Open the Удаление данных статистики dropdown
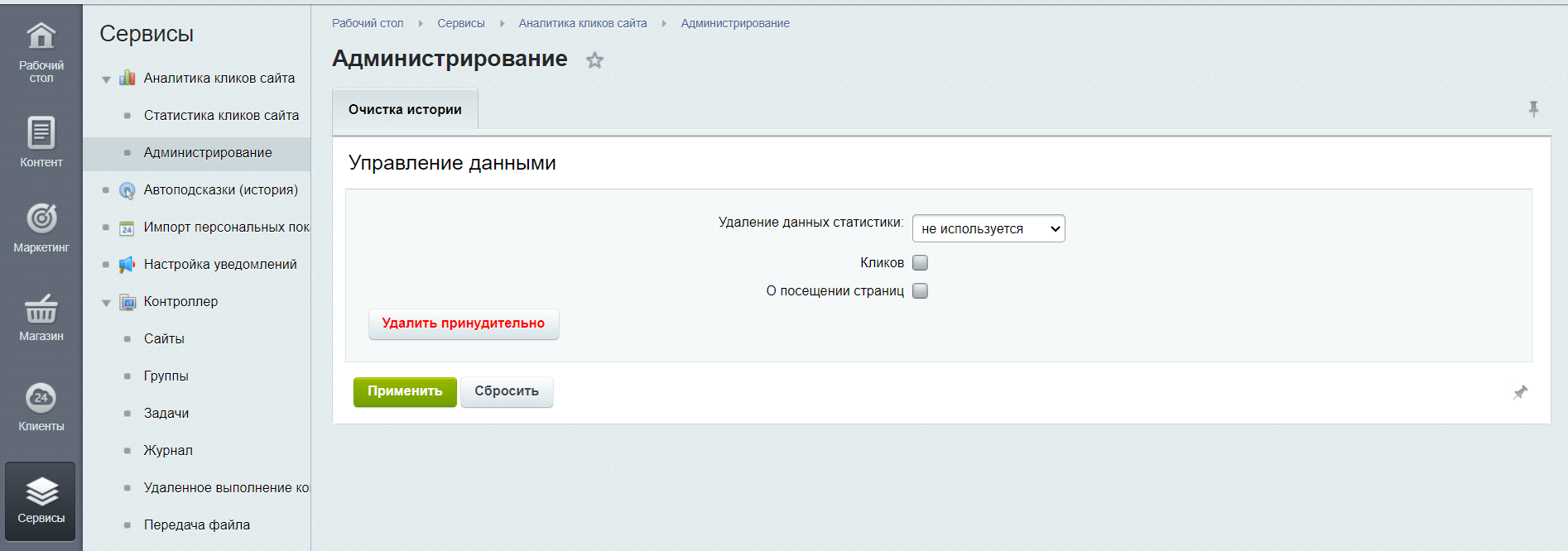 pyautogui.click(x=988, y=228)
